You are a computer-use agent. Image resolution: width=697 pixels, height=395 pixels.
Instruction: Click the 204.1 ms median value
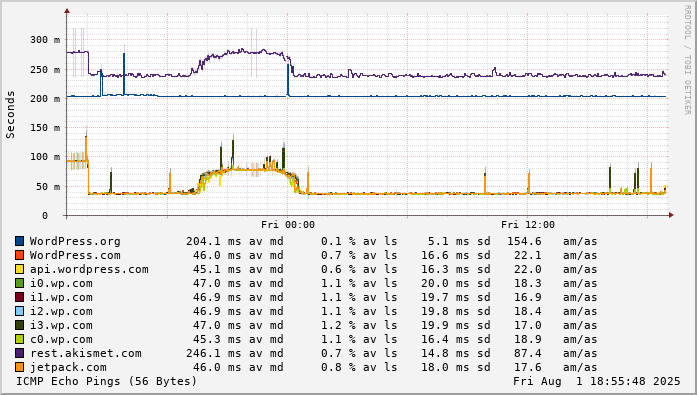click(203, 241)
